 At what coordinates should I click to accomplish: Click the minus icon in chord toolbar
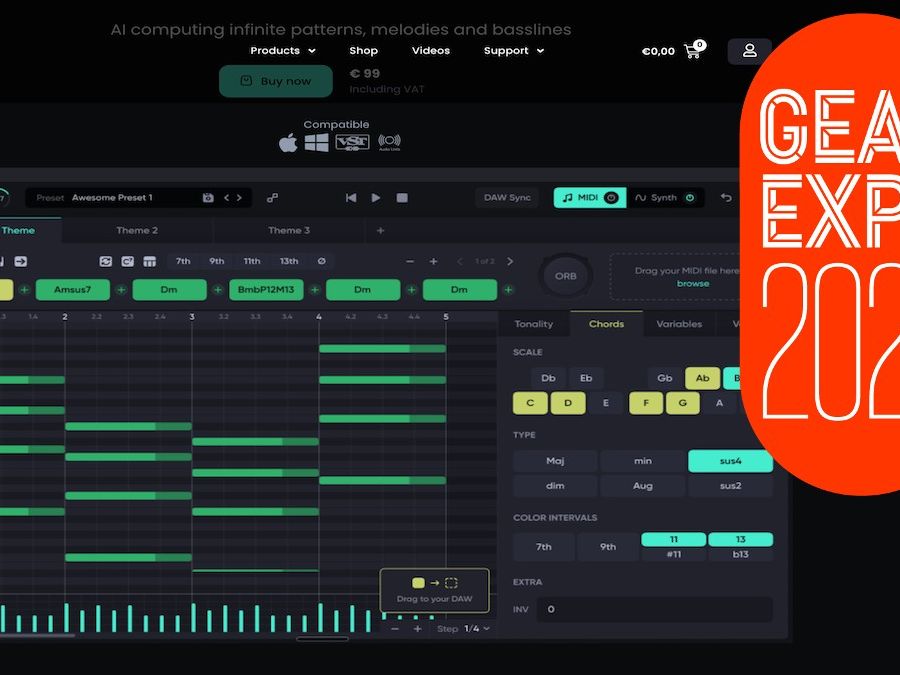[410, 261]
